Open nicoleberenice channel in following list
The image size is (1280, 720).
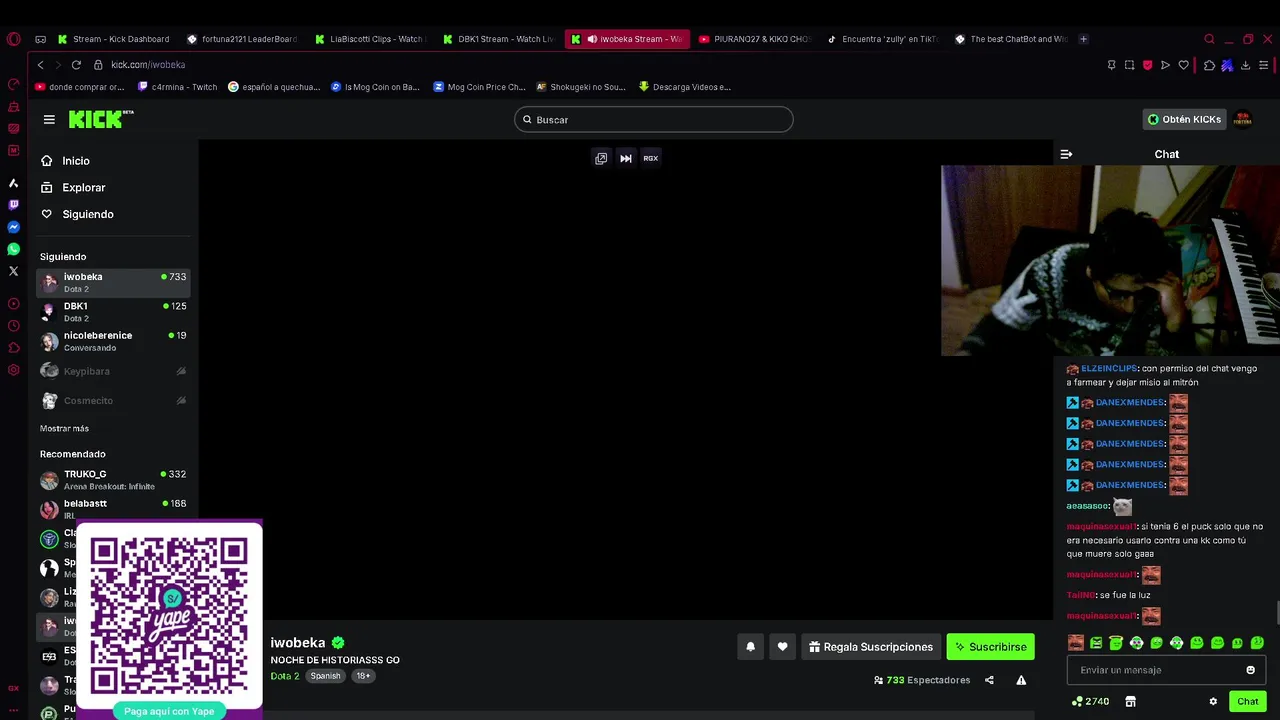click(x=113, y=341)
